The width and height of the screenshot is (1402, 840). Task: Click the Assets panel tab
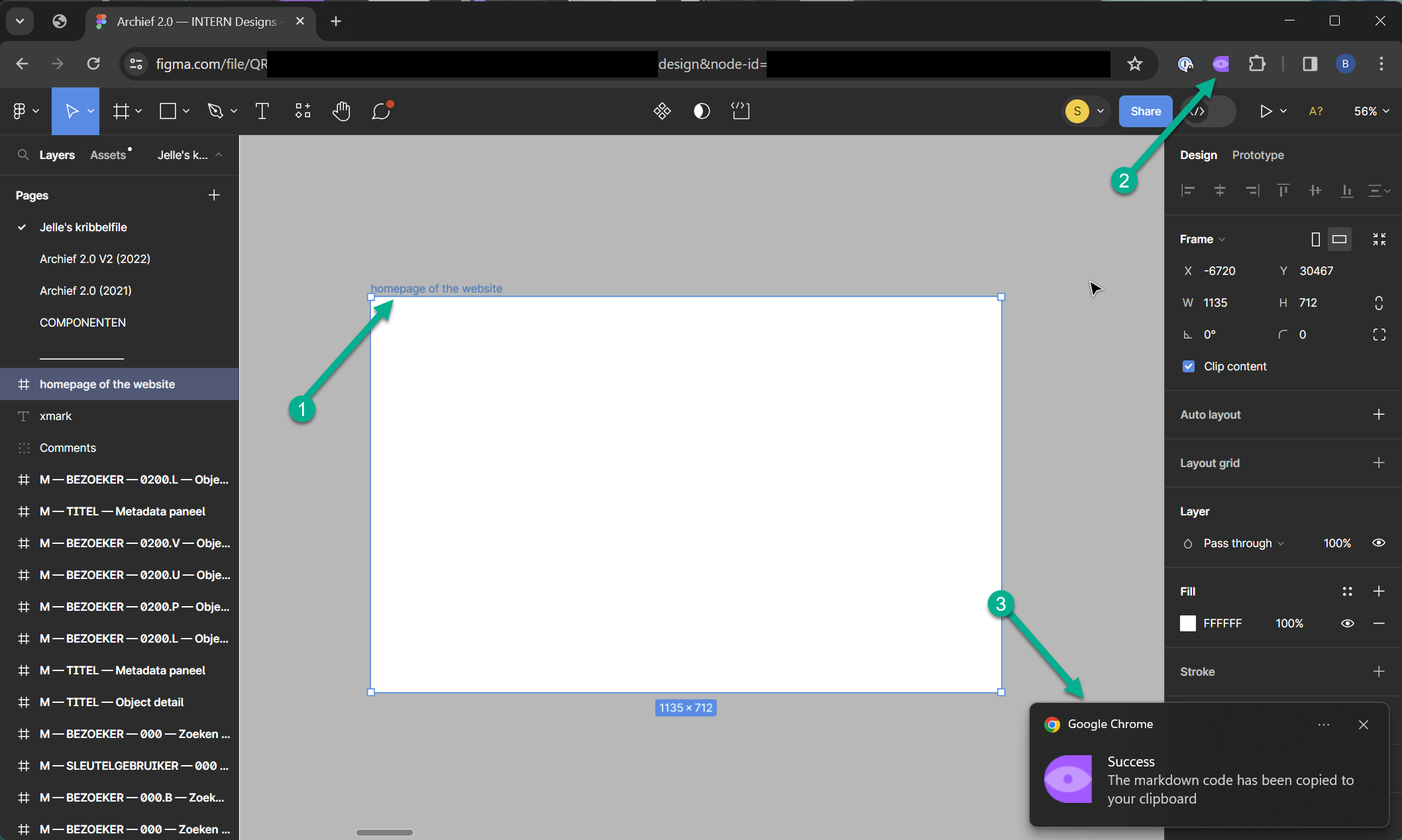pos(108,155)
